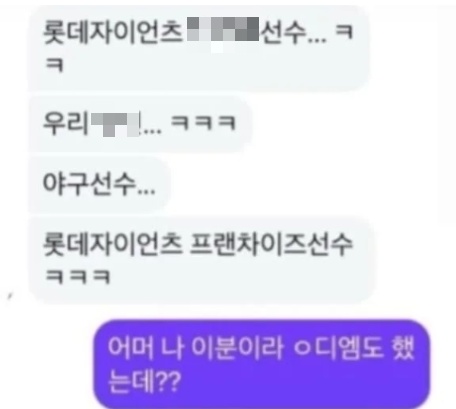This screenshot has width=456, height=409.
Task: Click the word "프랜차이즈선수"
Action: pyautogui.click(x=271, y=244)
